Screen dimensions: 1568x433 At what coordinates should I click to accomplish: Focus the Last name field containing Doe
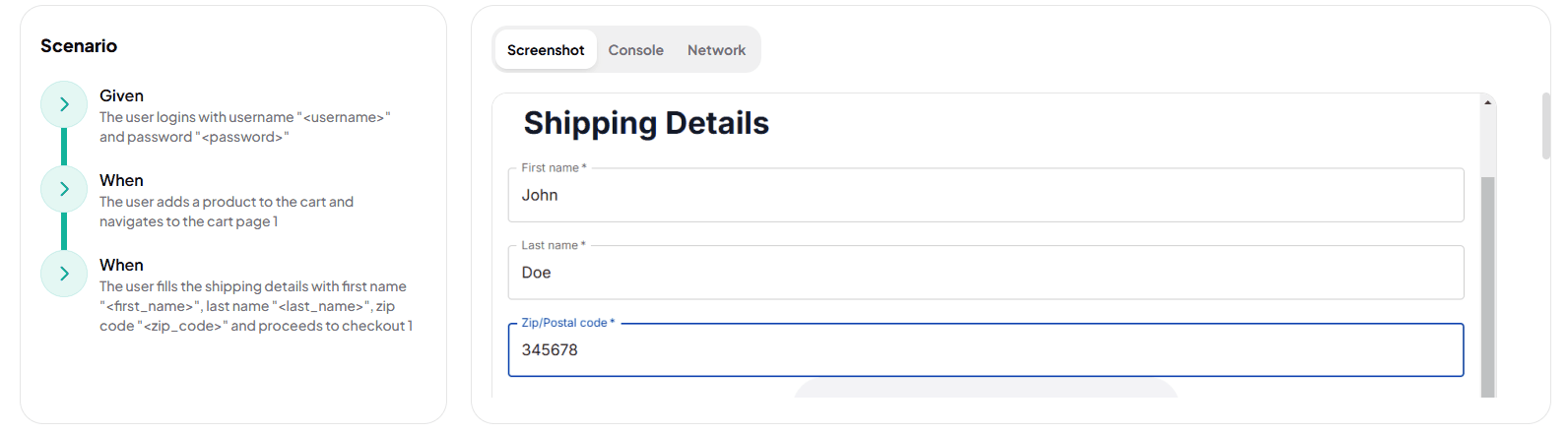coord(985,273)
